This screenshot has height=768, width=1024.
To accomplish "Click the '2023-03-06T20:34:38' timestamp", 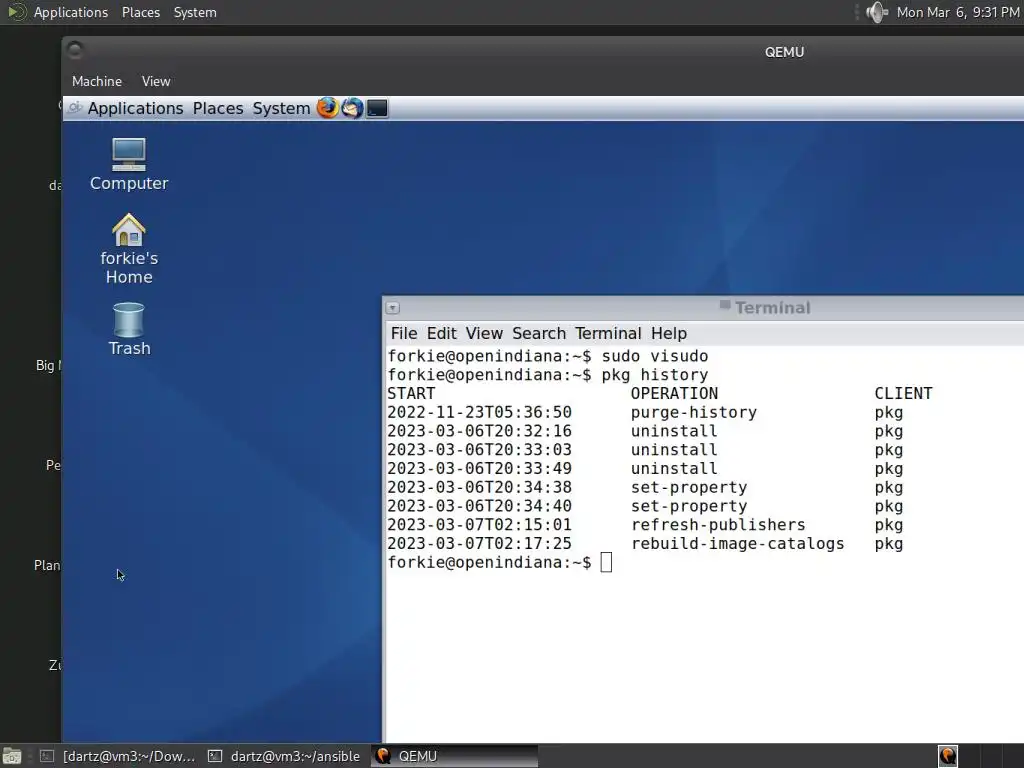I will [x=479, y=488].
